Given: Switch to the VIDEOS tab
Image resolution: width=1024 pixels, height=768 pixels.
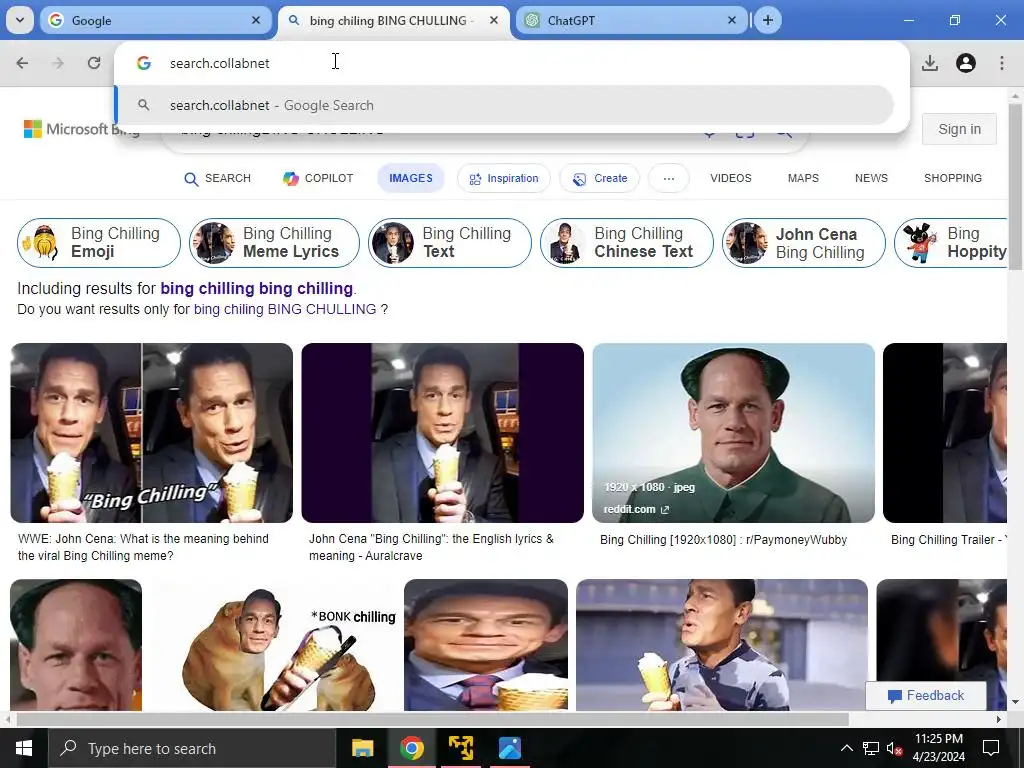Looking at the screenshot, I should click(x=731, y=178).
